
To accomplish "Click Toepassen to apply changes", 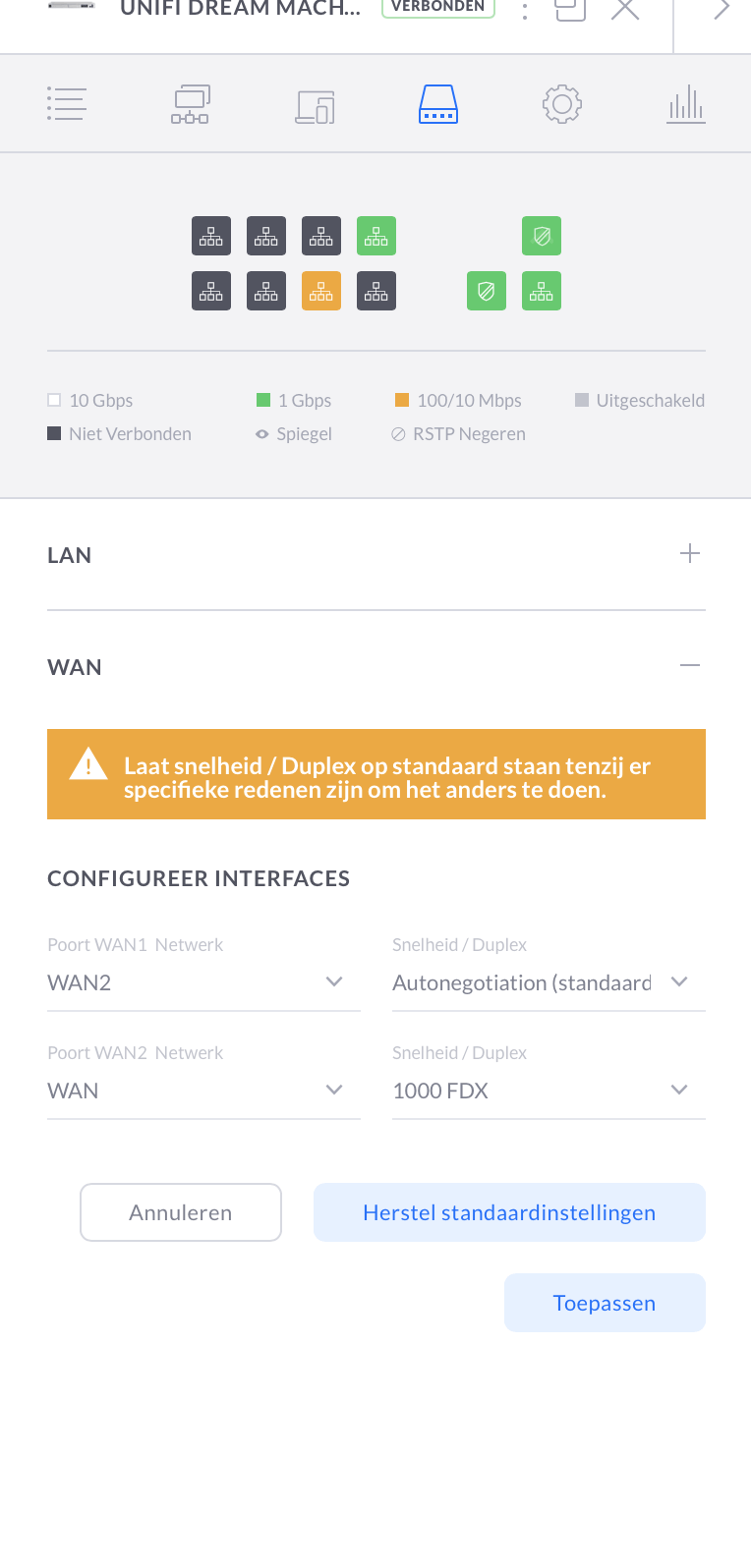I will pyautogui.click(x=605, y=1303).
